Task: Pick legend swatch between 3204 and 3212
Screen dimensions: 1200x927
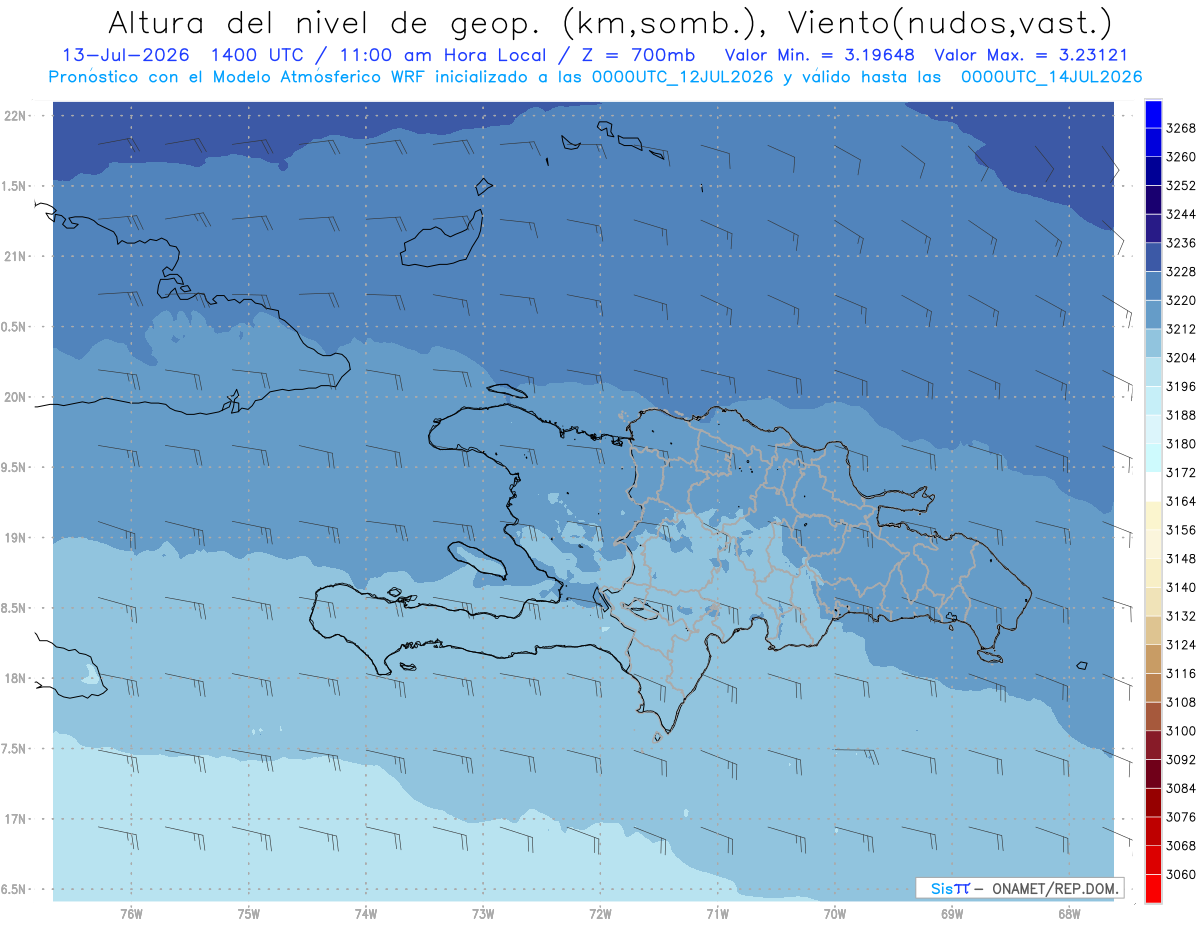Action: coord(1153,343)
